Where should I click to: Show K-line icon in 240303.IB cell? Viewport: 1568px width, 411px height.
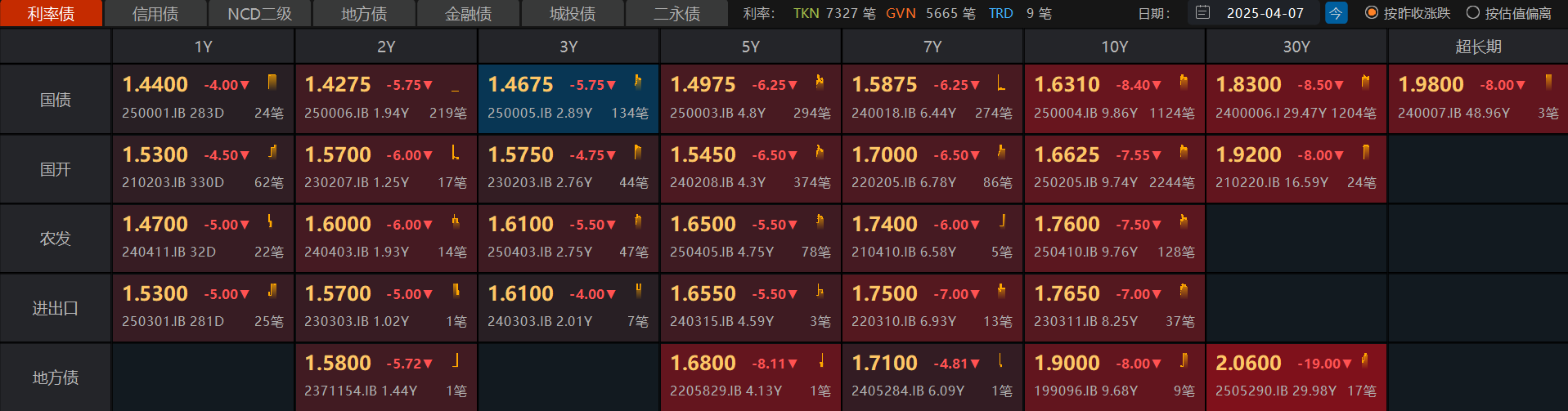tap(638, 292)
